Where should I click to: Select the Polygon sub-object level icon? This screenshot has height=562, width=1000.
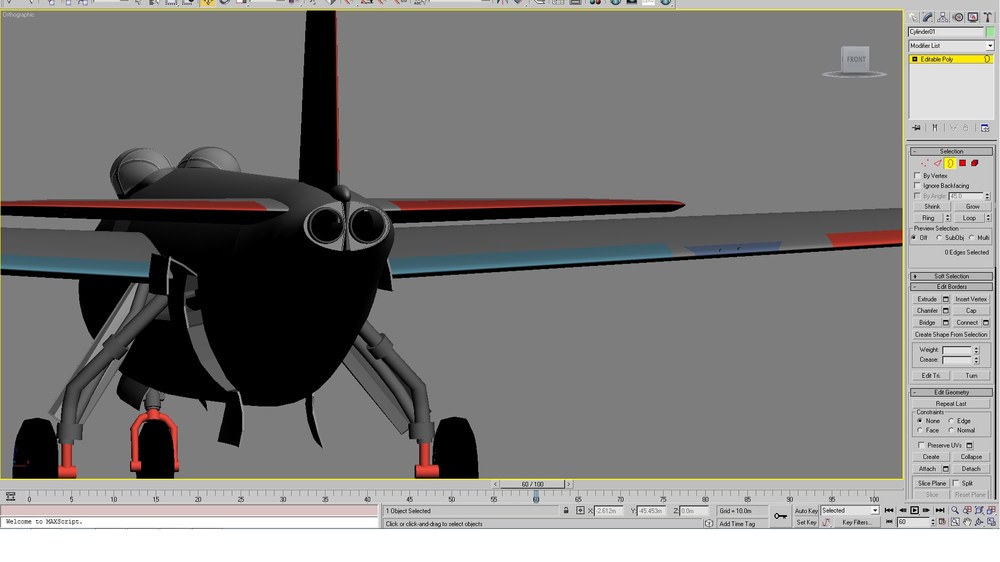pos(962,163)
